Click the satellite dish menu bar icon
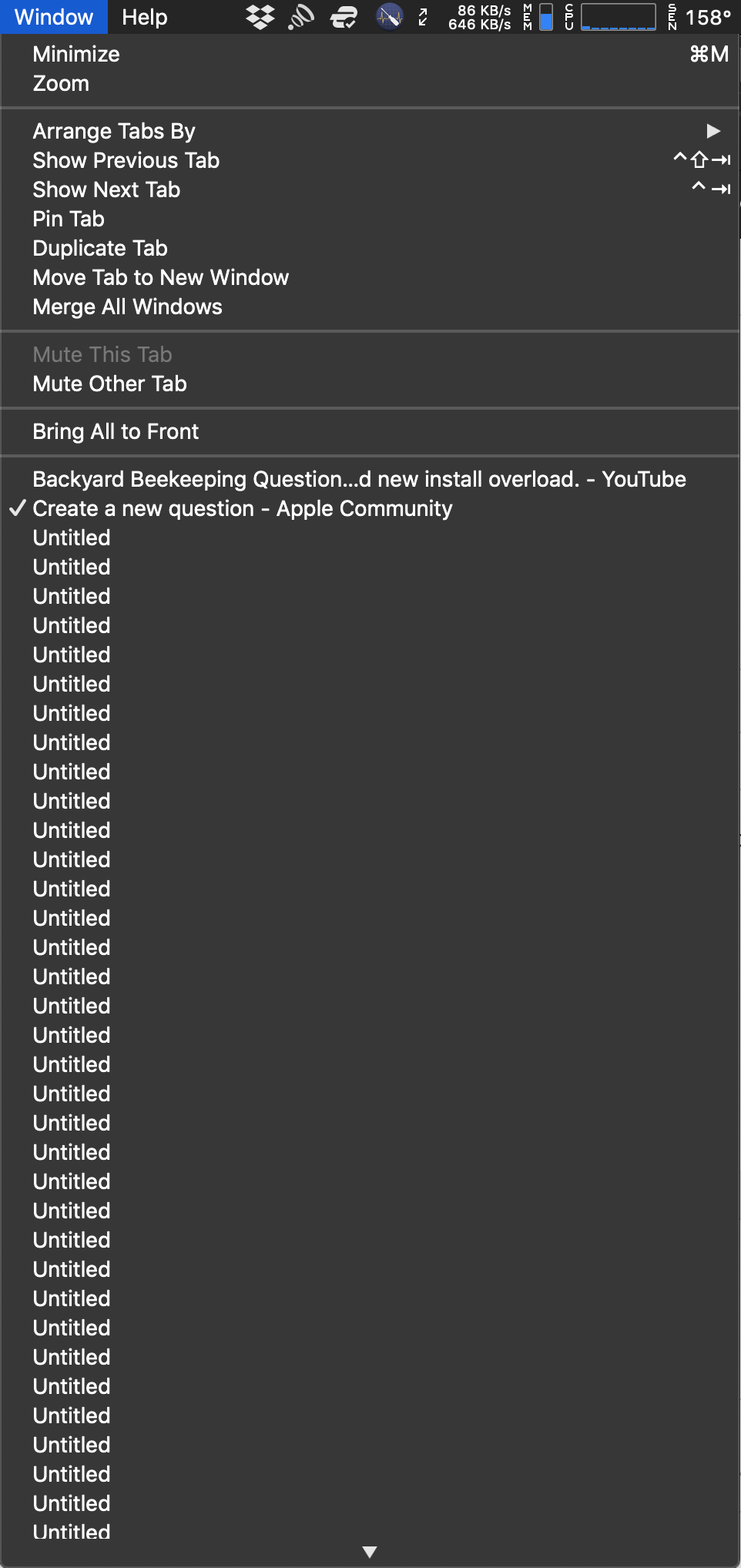741x1568 pixels. coord(301,17)
